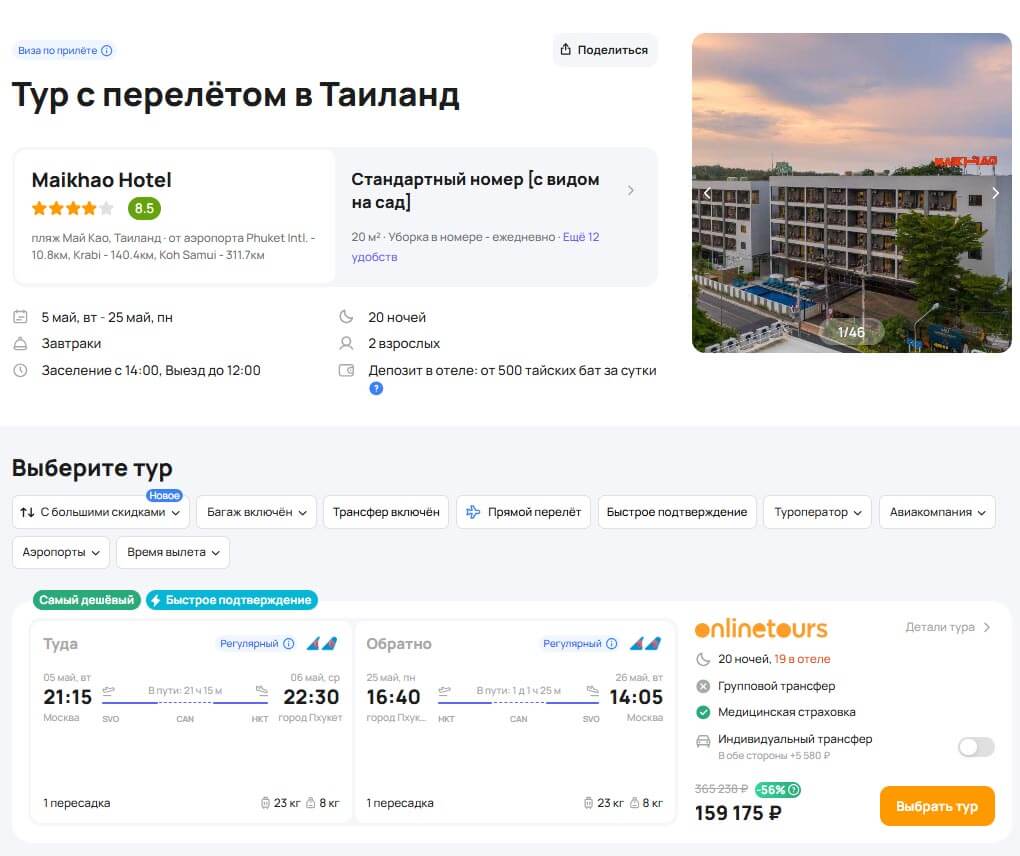Screen dimensions: 1020x856
Task: Click the Самый дешёвый badge
Action: pyautogui.click(x=87, y=600)
